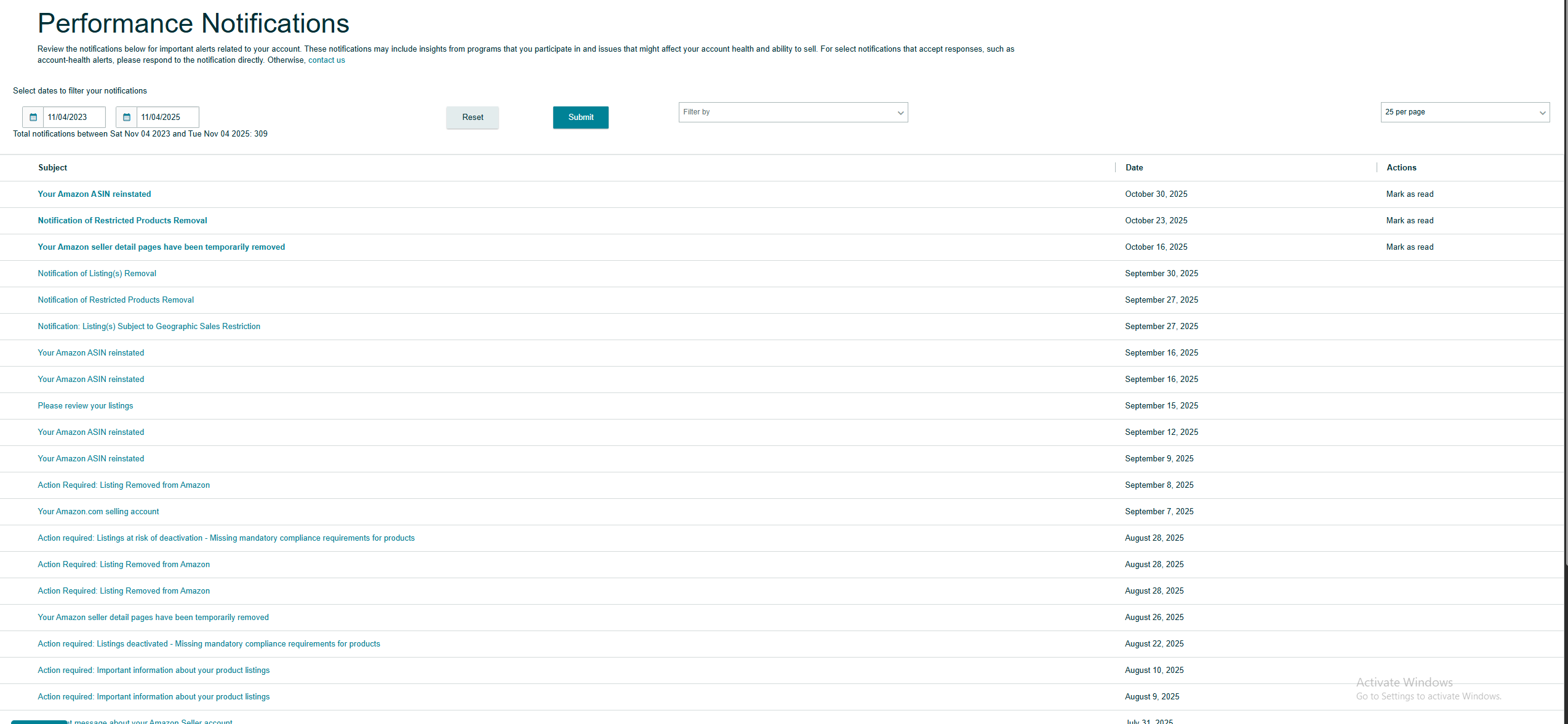Viewport: 1568px width, 724px height.
Task: Mark October 16 notification as read
Action: point(1410,247)
